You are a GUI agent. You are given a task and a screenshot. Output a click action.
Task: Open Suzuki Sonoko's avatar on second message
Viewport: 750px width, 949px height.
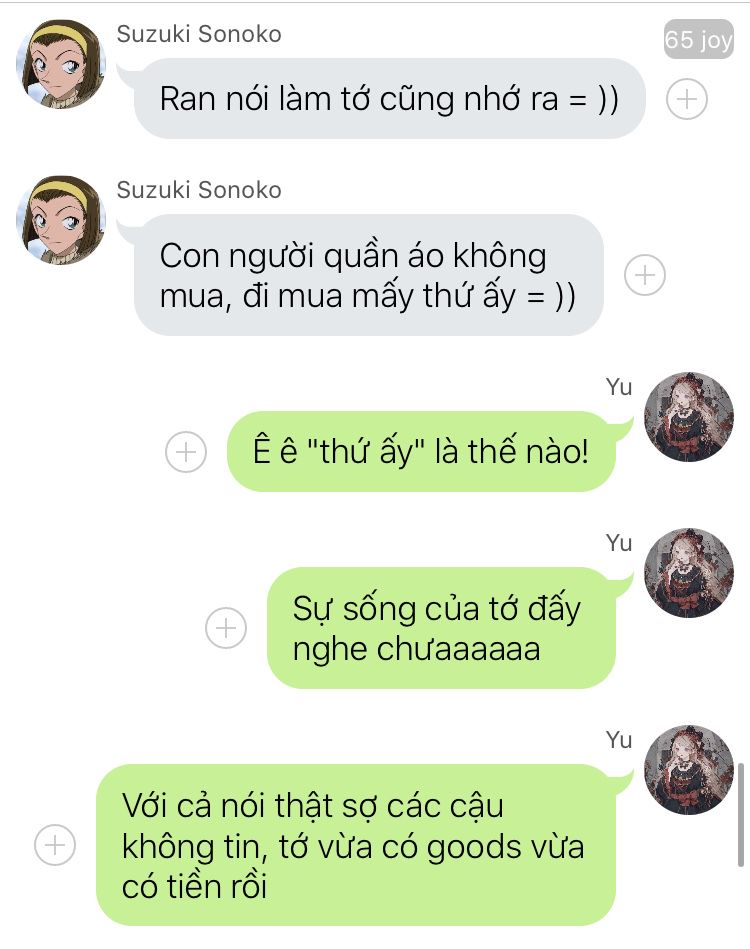point(61,220)
